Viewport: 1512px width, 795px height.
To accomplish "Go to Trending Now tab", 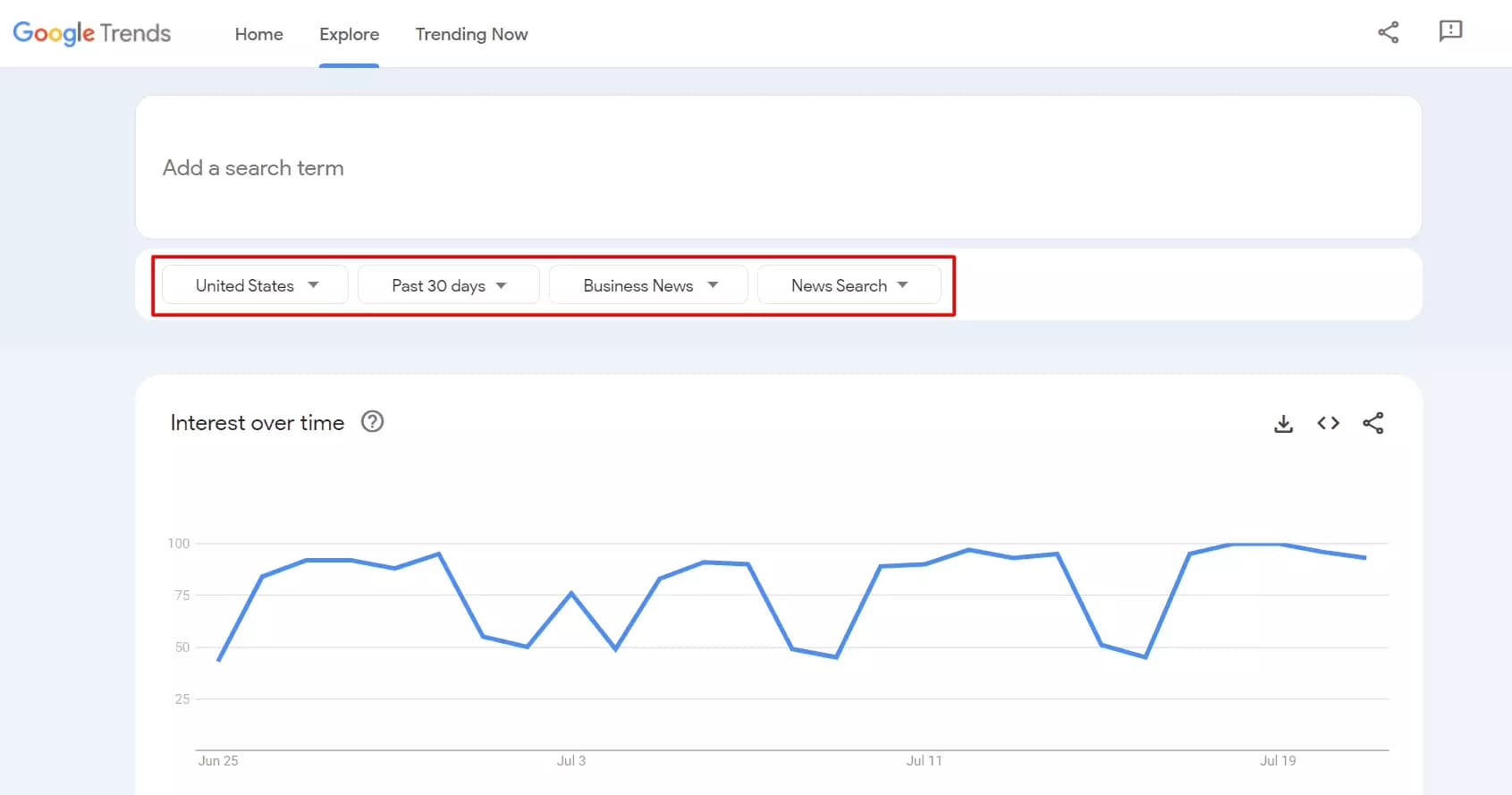I will coord(471,34).
